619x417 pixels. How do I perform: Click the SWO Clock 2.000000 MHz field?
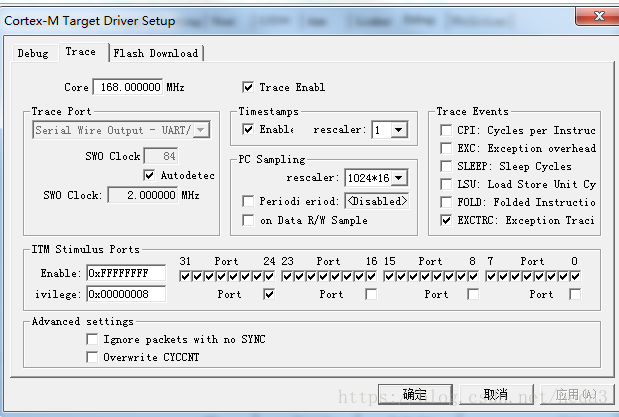coord(143,195)
